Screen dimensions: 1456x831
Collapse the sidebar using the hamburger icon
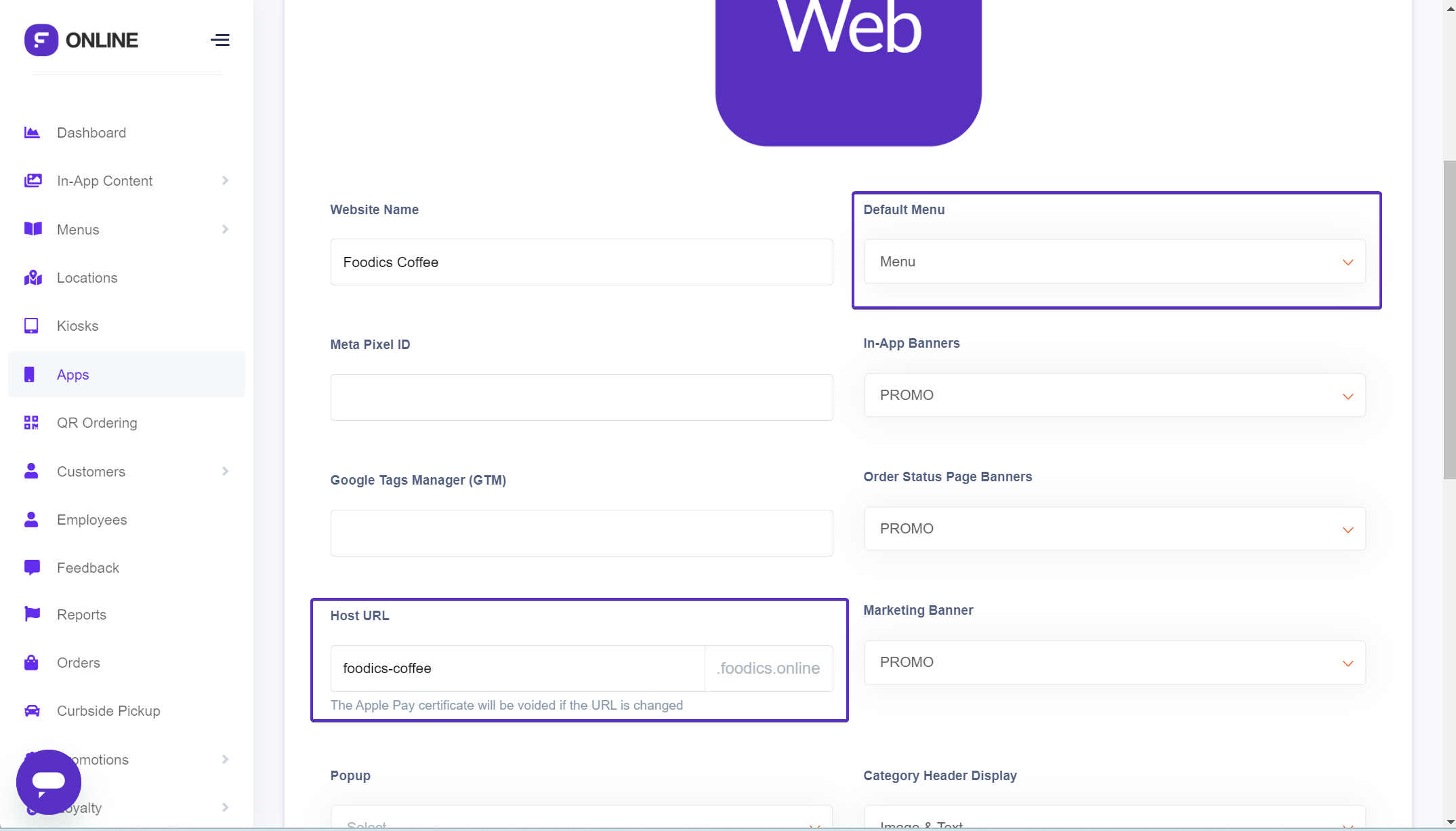220,40
